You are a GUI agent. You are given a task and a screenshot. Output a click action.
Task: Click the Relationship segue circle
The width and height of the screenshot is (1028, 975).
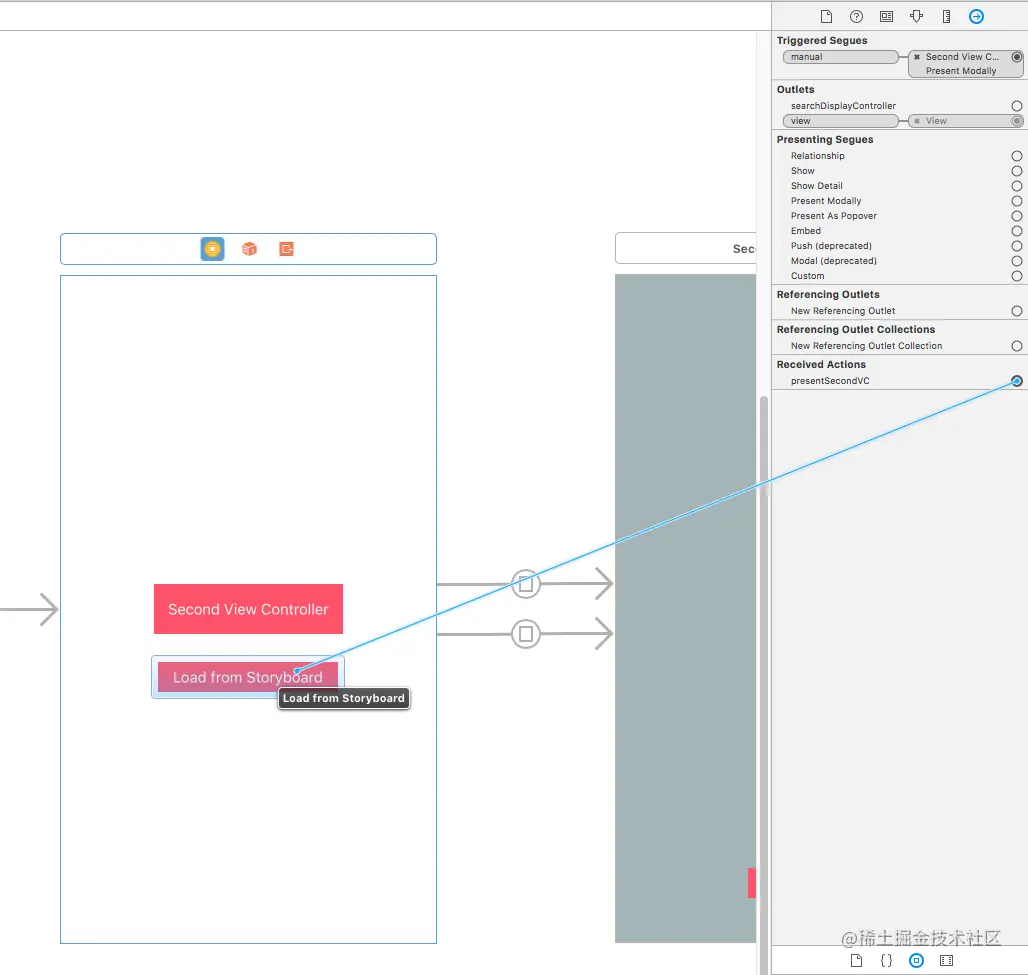pyautogui.click(x=1016, y=156)
